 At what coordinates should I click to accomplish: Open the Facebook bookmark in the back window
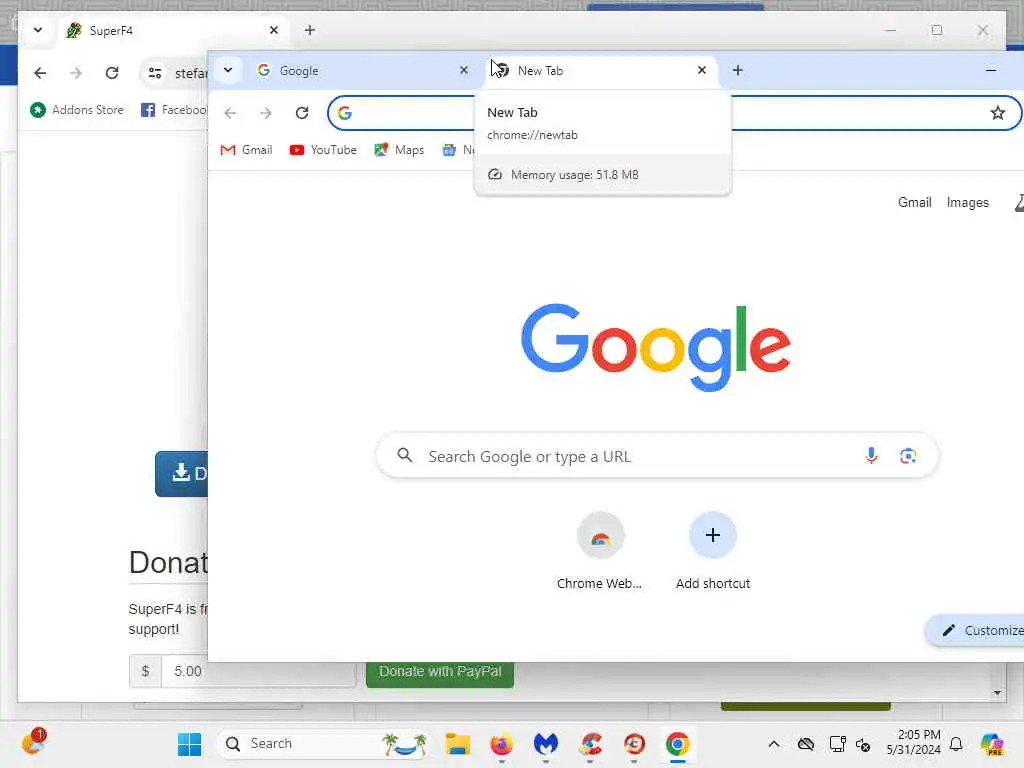tap(174, 110)
